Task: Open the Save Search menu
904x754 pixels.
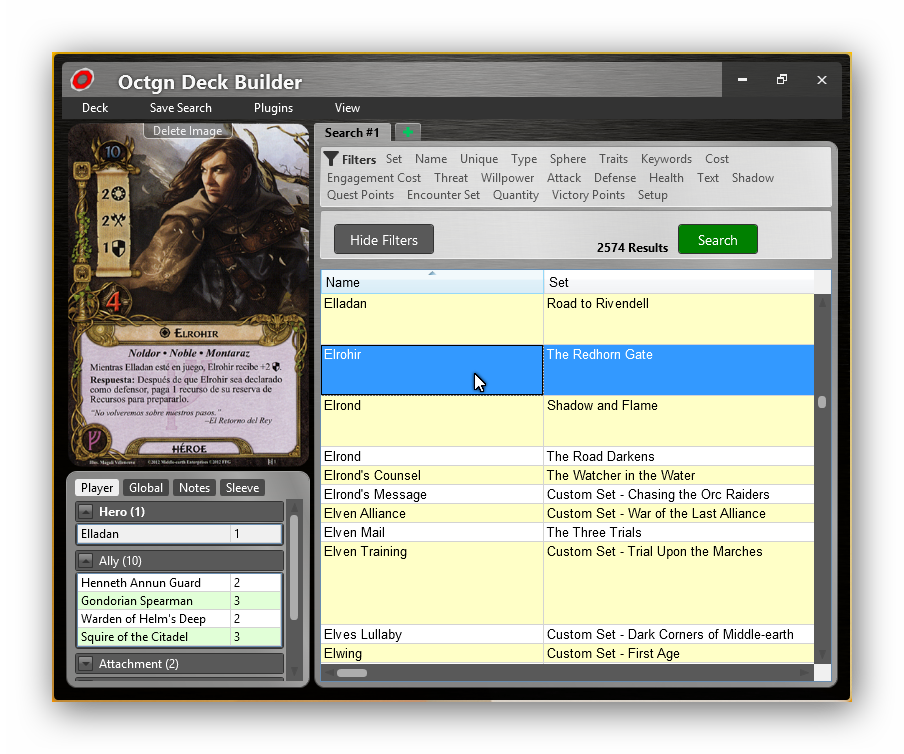Action: point(180,108)
